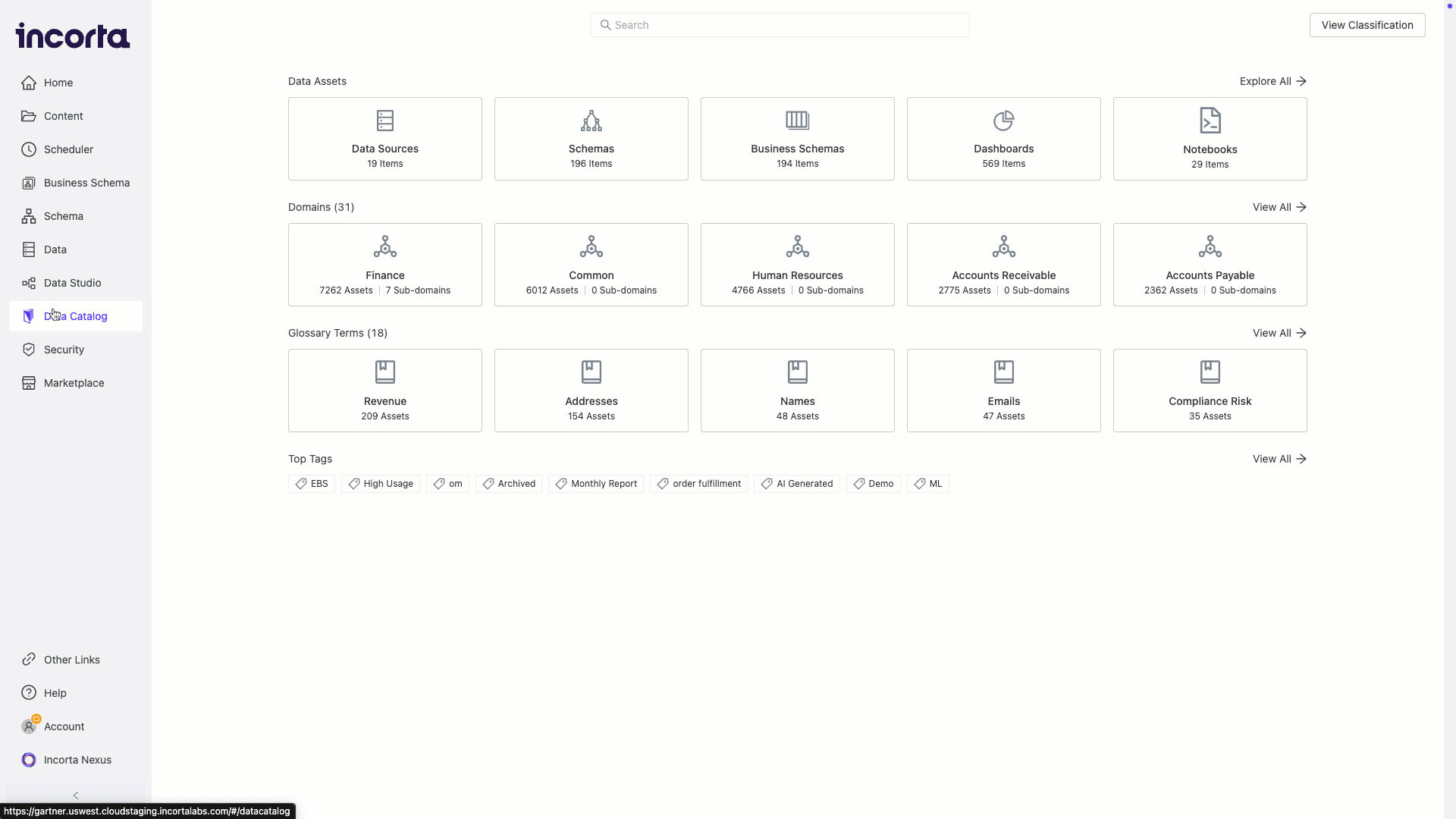
Task: Click the Schemas hierarchy icon
Action: [x=591, y=121]
